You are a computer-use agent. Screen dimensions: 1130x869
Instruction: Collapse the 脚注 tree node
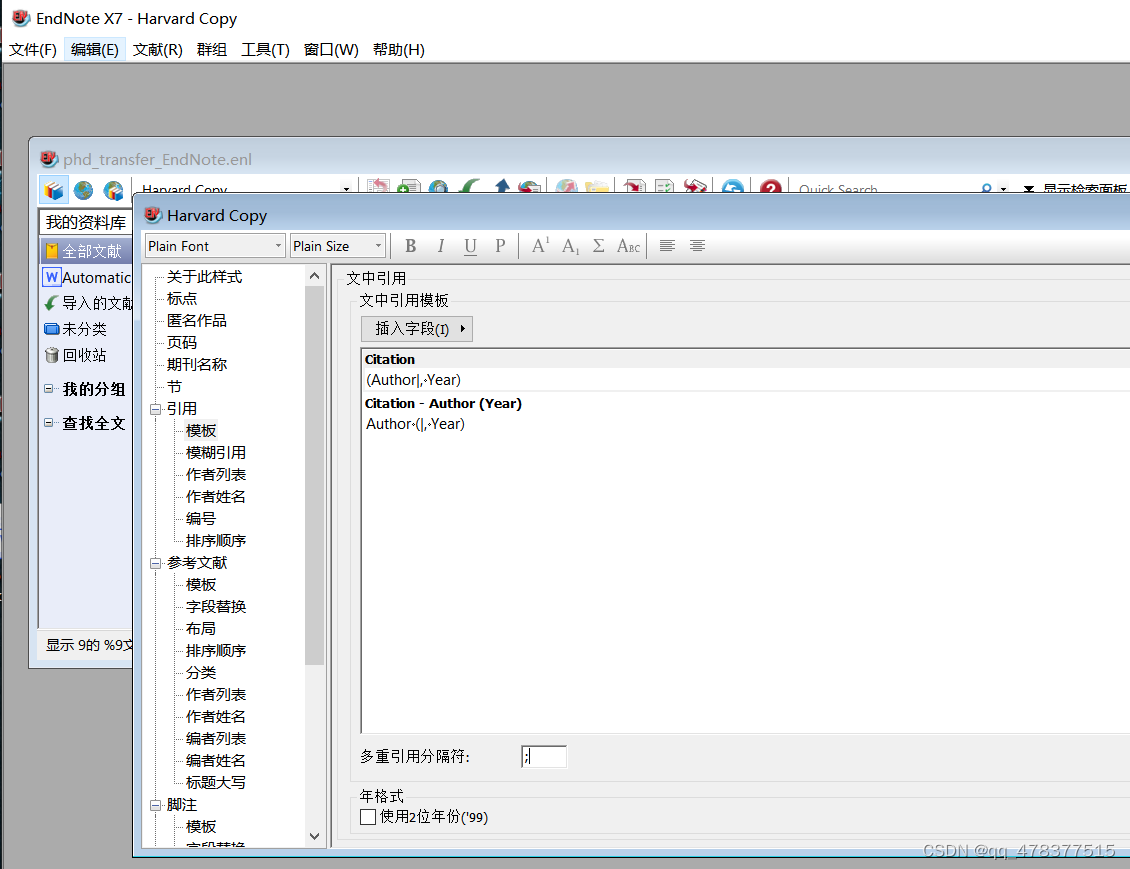pyautogui.click(x=155, y=806)
